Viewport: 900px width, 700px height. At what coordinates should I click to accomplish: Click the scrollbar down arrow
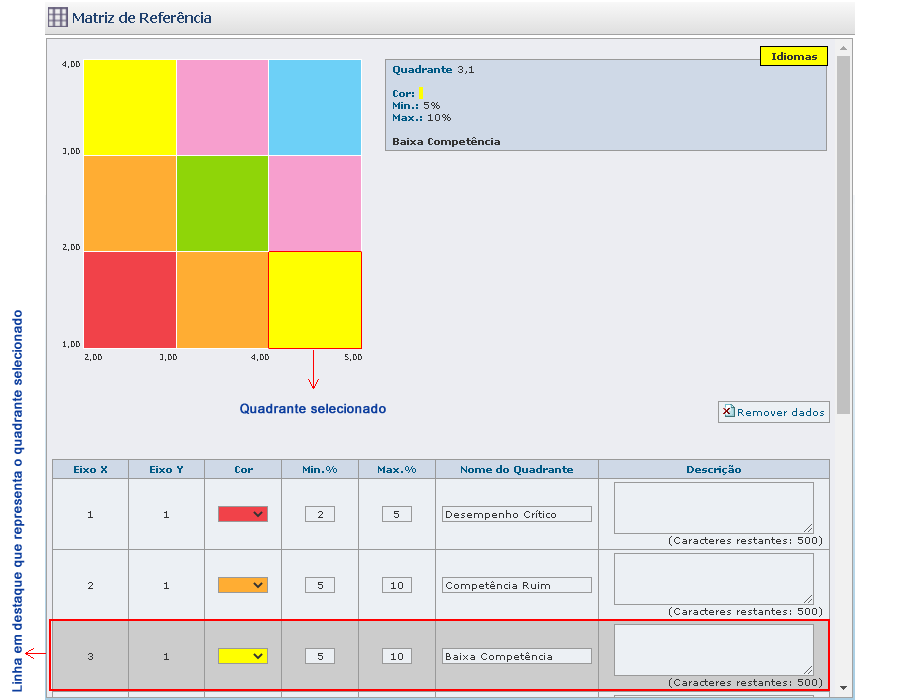click(844, 688)
